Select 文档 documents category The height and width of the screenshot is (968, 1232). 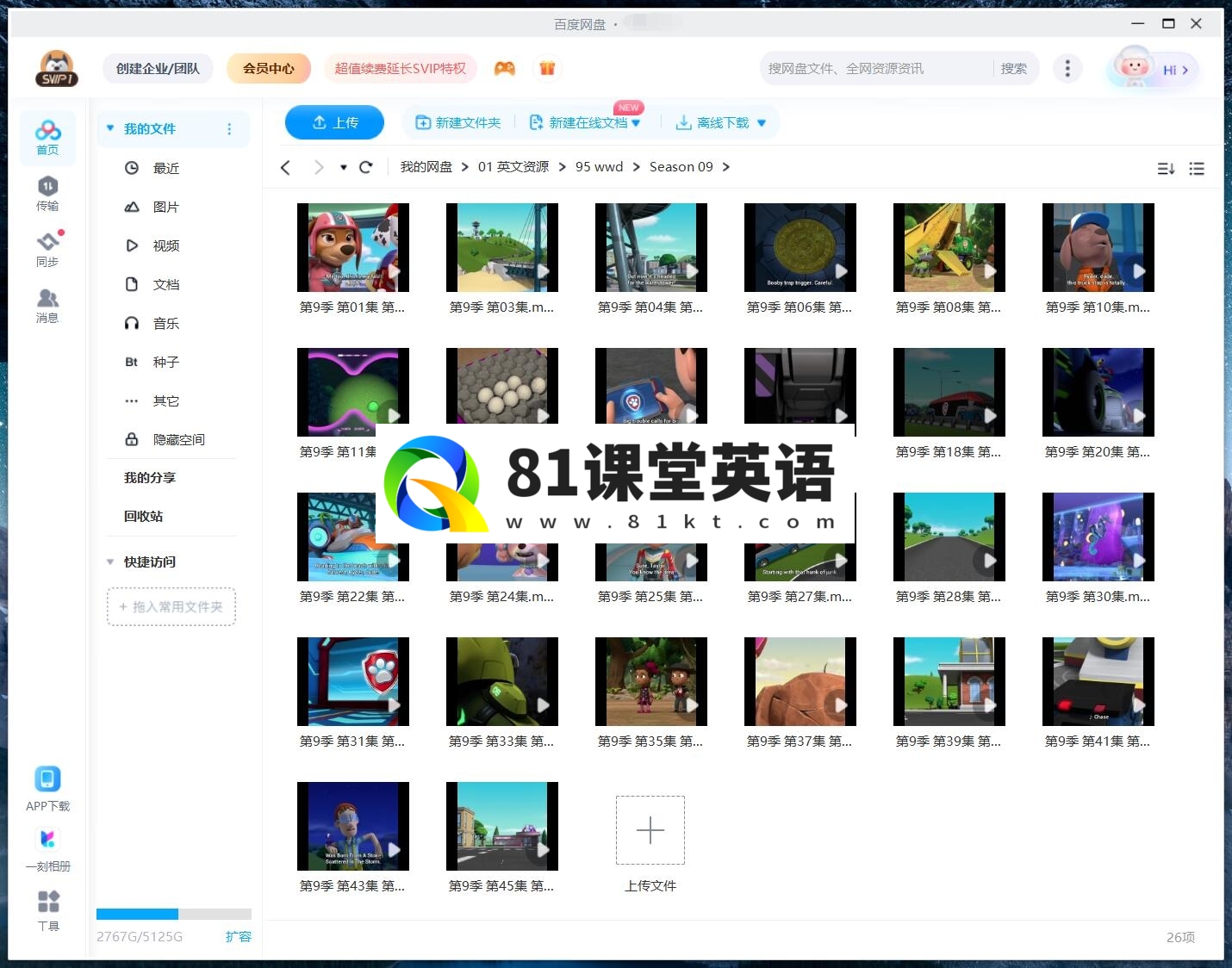(x=166, y=284)
